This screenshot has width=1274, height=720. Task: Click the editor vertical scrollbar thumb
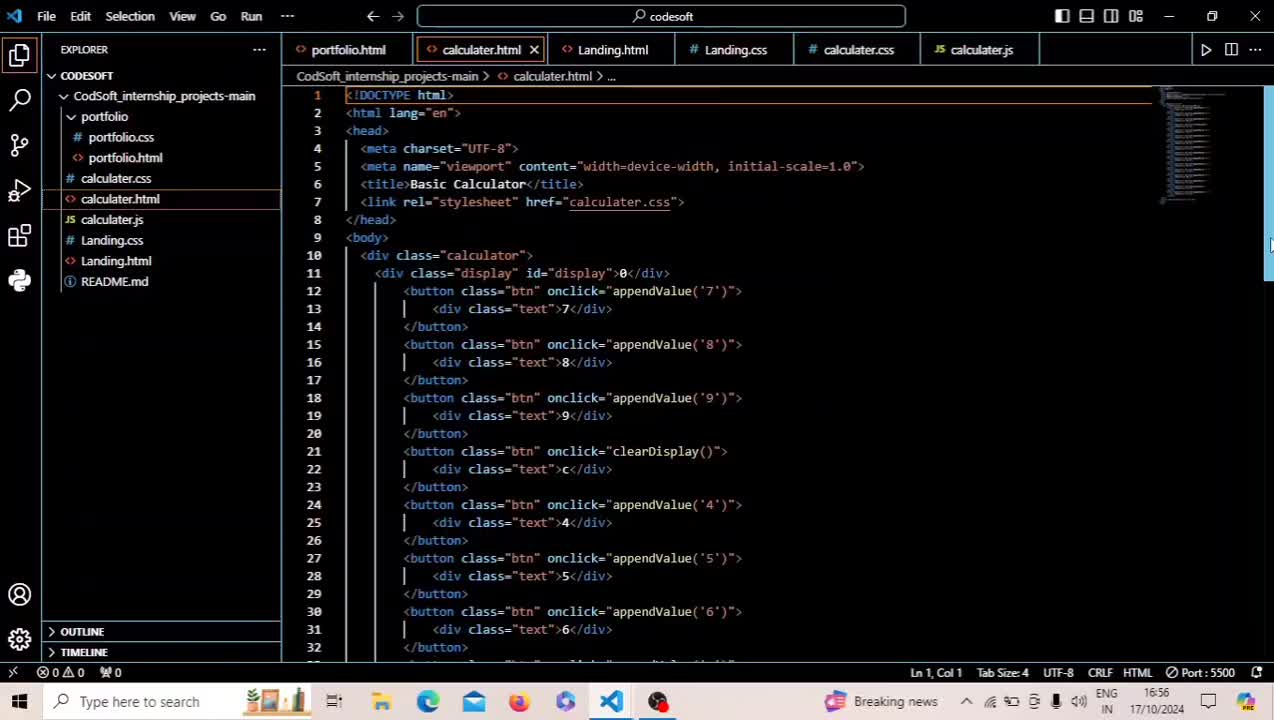1268,182
